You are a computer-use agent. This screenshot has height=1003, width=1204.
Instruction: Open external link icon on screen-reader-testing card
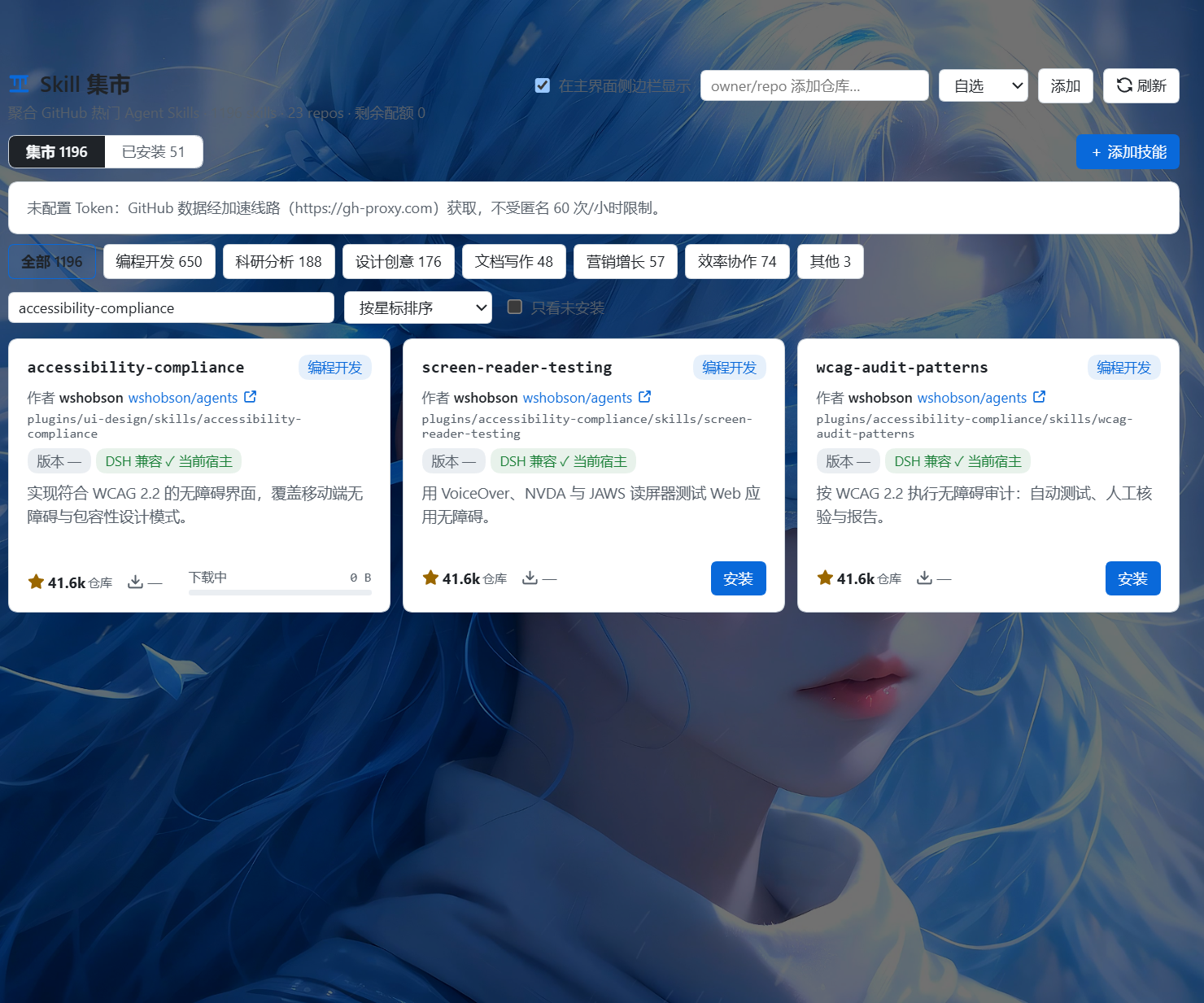645,397
